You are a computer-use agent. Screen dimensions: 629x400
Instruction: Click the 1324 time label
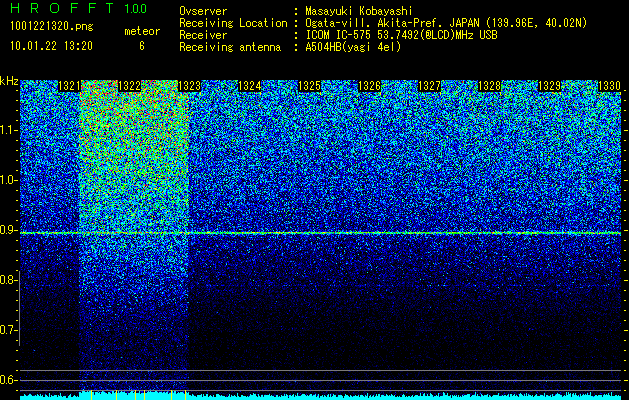(x=250, y=86)
